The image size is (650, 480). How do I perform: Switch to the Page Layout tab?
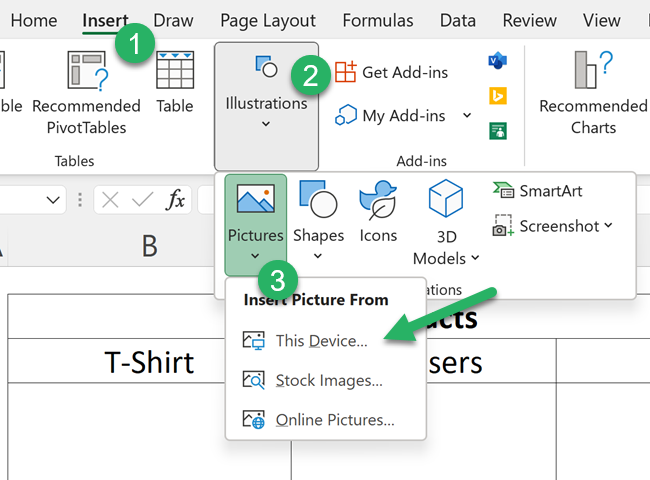[267, 20]
